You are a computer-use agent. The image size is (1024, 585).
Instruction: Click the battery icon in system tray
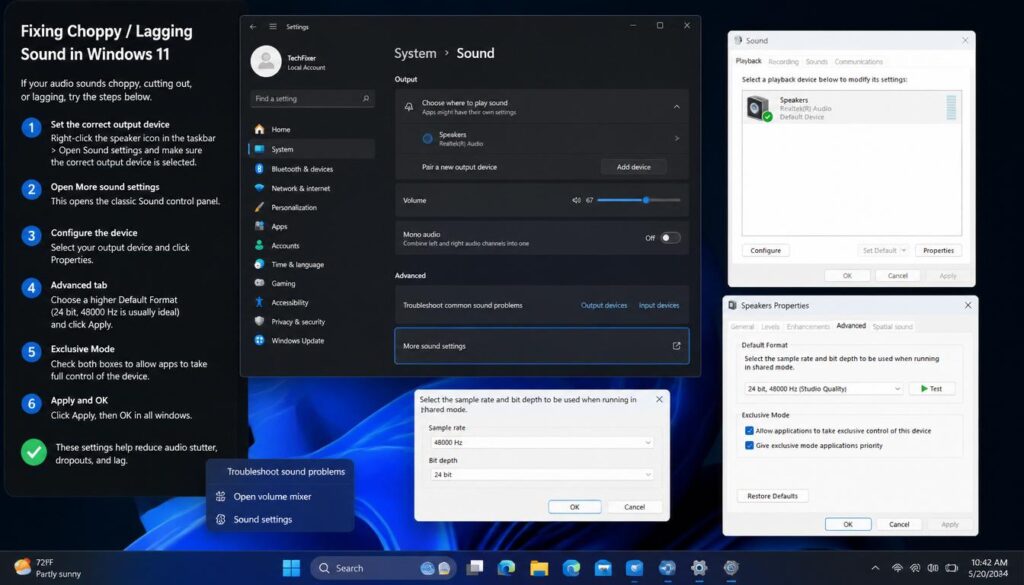click(951, 568)
